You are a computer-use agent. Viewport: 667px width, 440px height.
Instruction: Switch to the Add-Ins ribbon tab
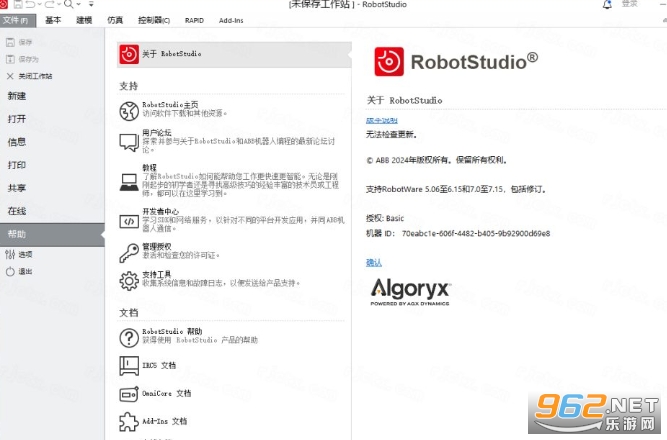[231, 20]
